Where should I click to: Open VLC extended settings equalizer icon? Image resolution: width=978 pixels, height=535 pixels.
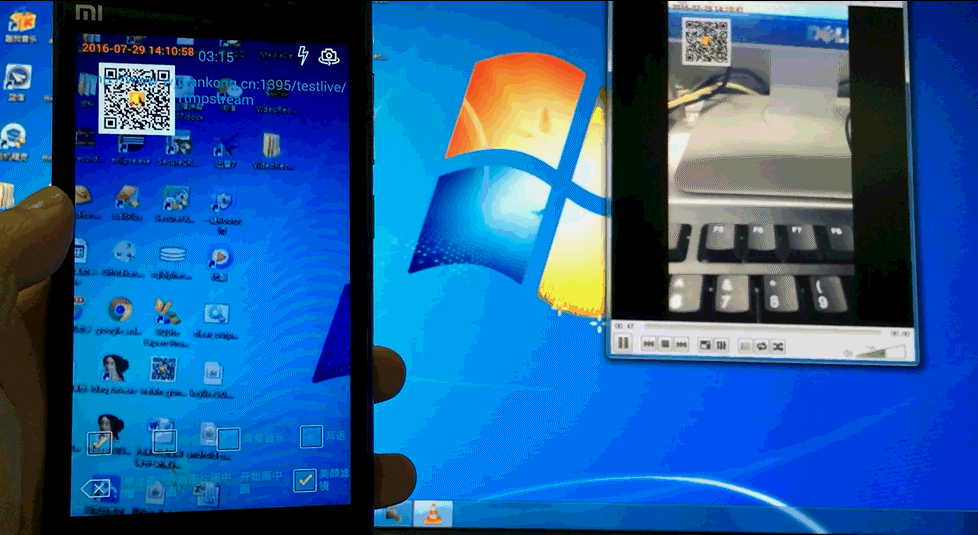721,345
